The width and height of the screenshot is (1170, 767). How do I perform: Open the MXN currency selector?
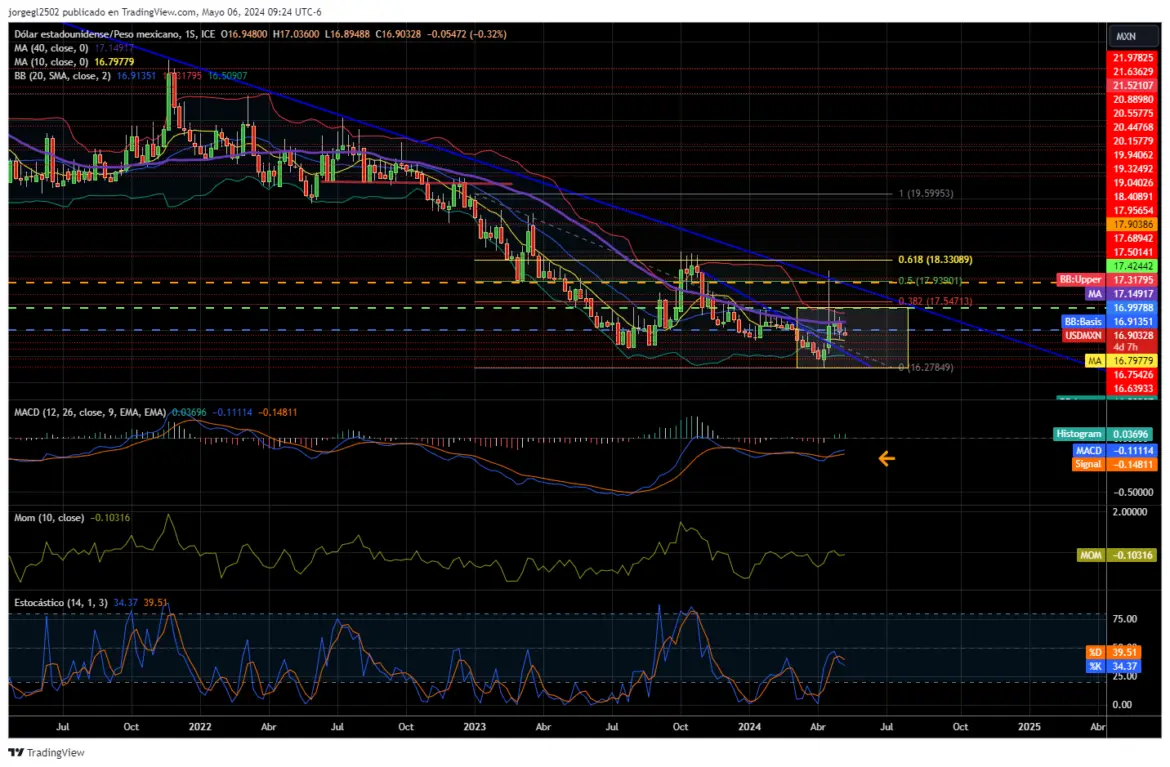pyautogui.click(x=1125, y=36)
